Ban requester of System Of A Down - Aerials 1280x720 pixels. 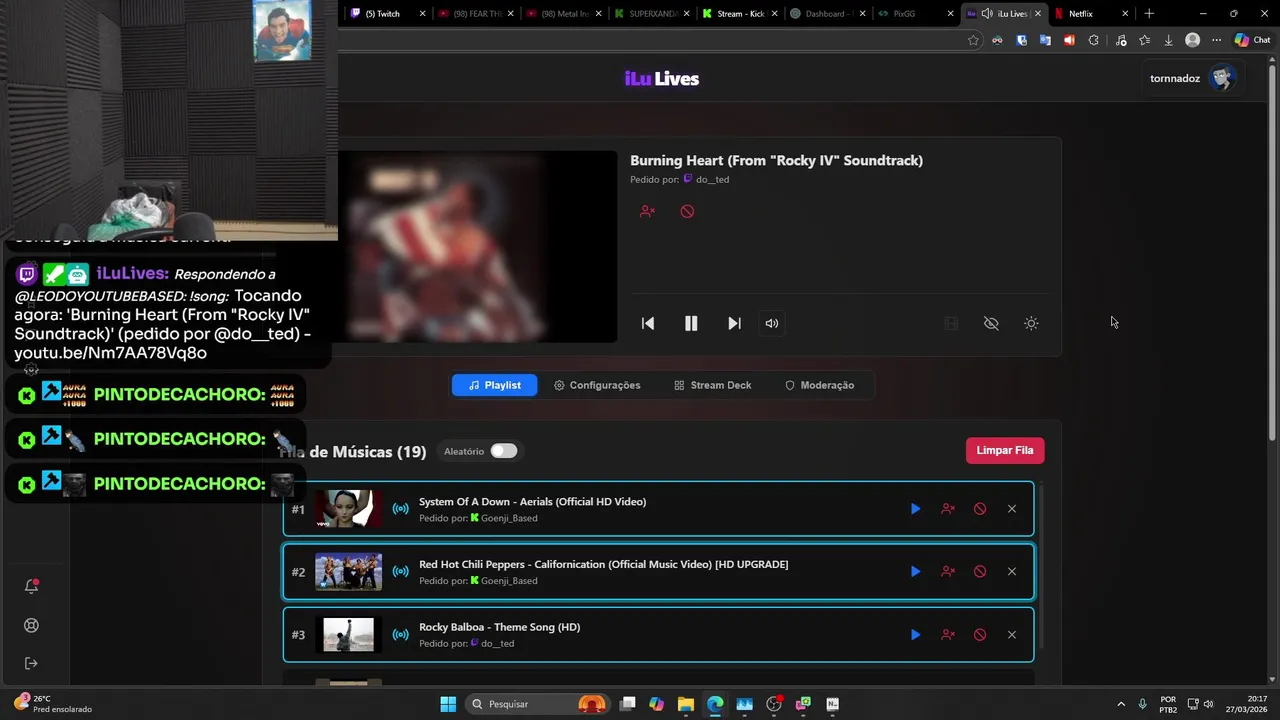click(x=948, y=509)
